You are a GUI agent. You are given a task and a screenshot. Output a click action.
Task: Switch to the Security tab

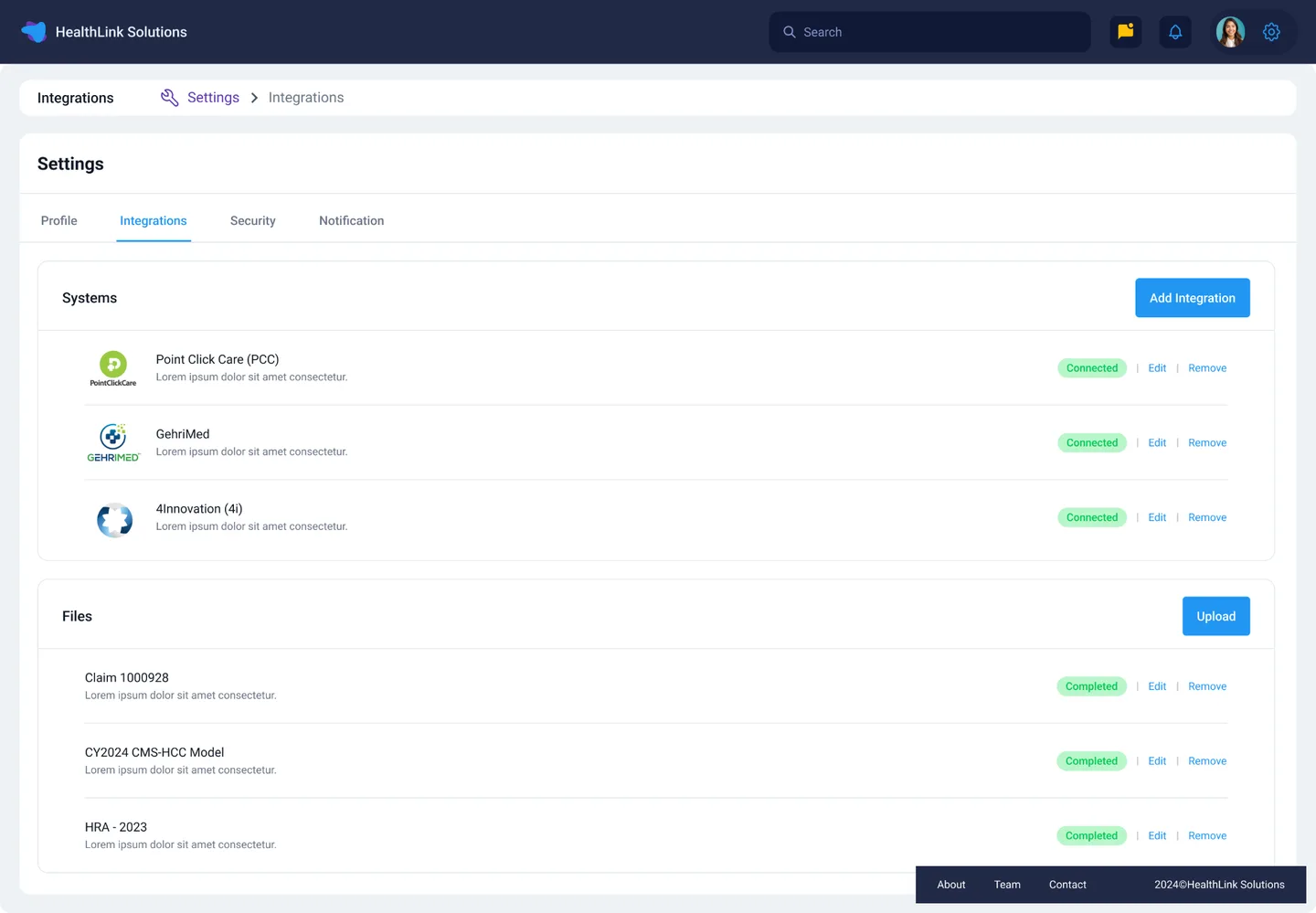[x=252, y=220]
